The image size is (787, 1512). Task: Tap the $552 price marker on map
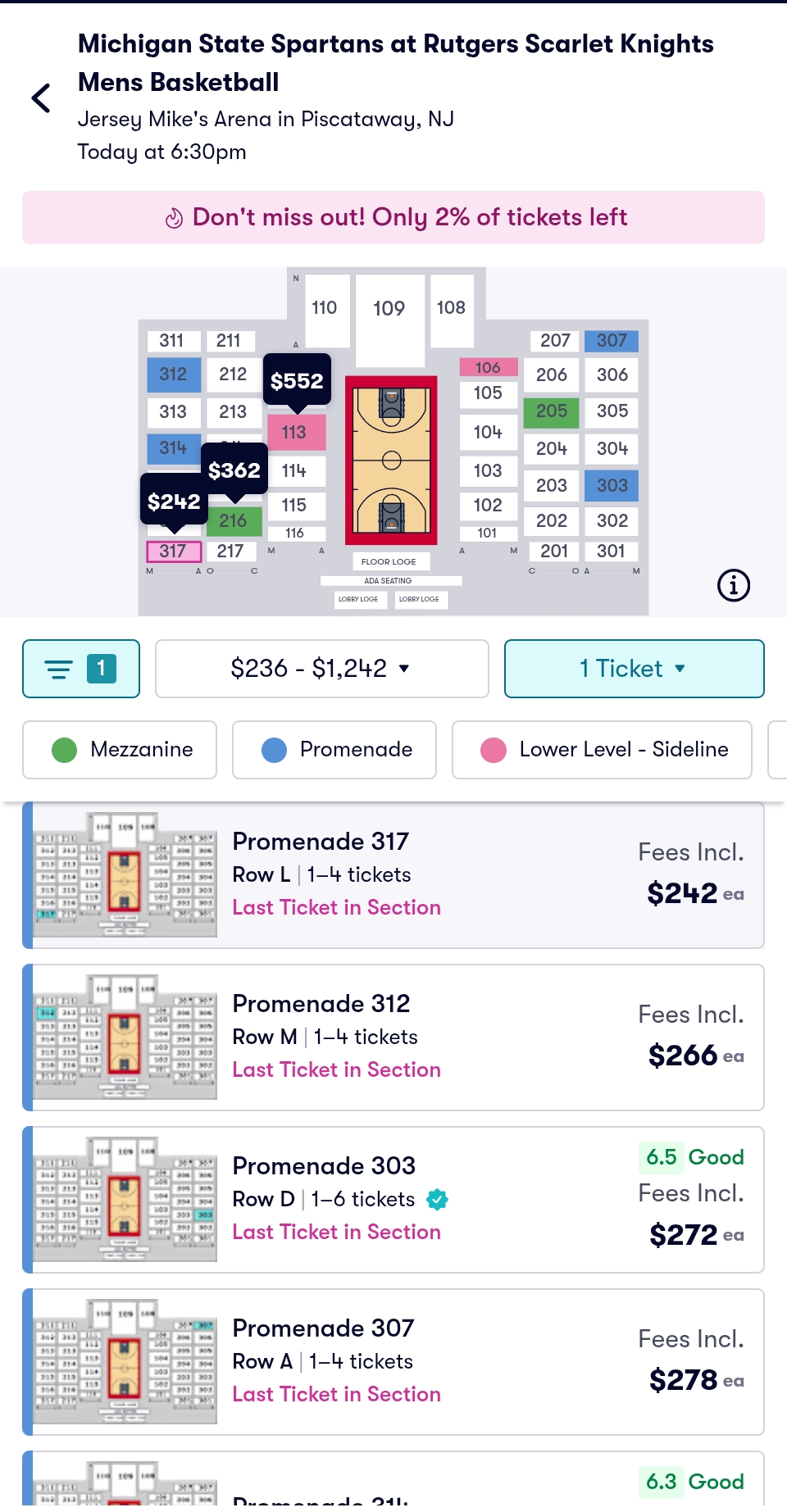pyautogui.click(x=297, y=380)
